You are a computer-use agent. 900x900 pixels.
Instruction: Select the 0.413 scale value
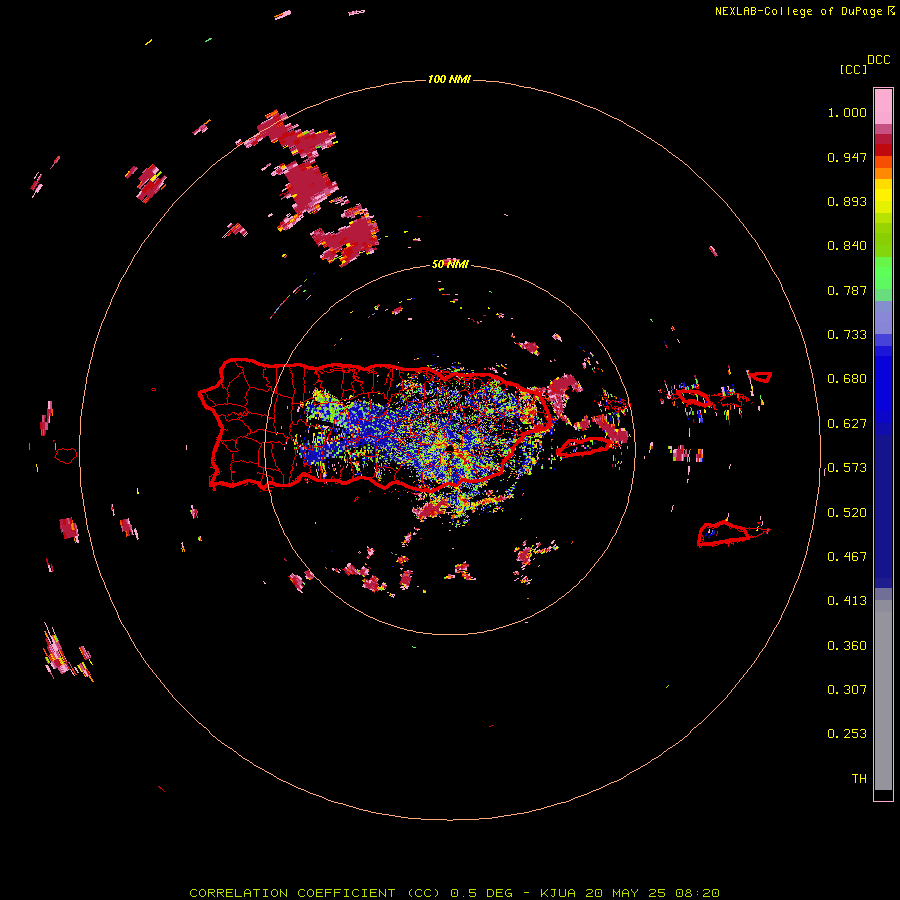[x=847, y=601]
